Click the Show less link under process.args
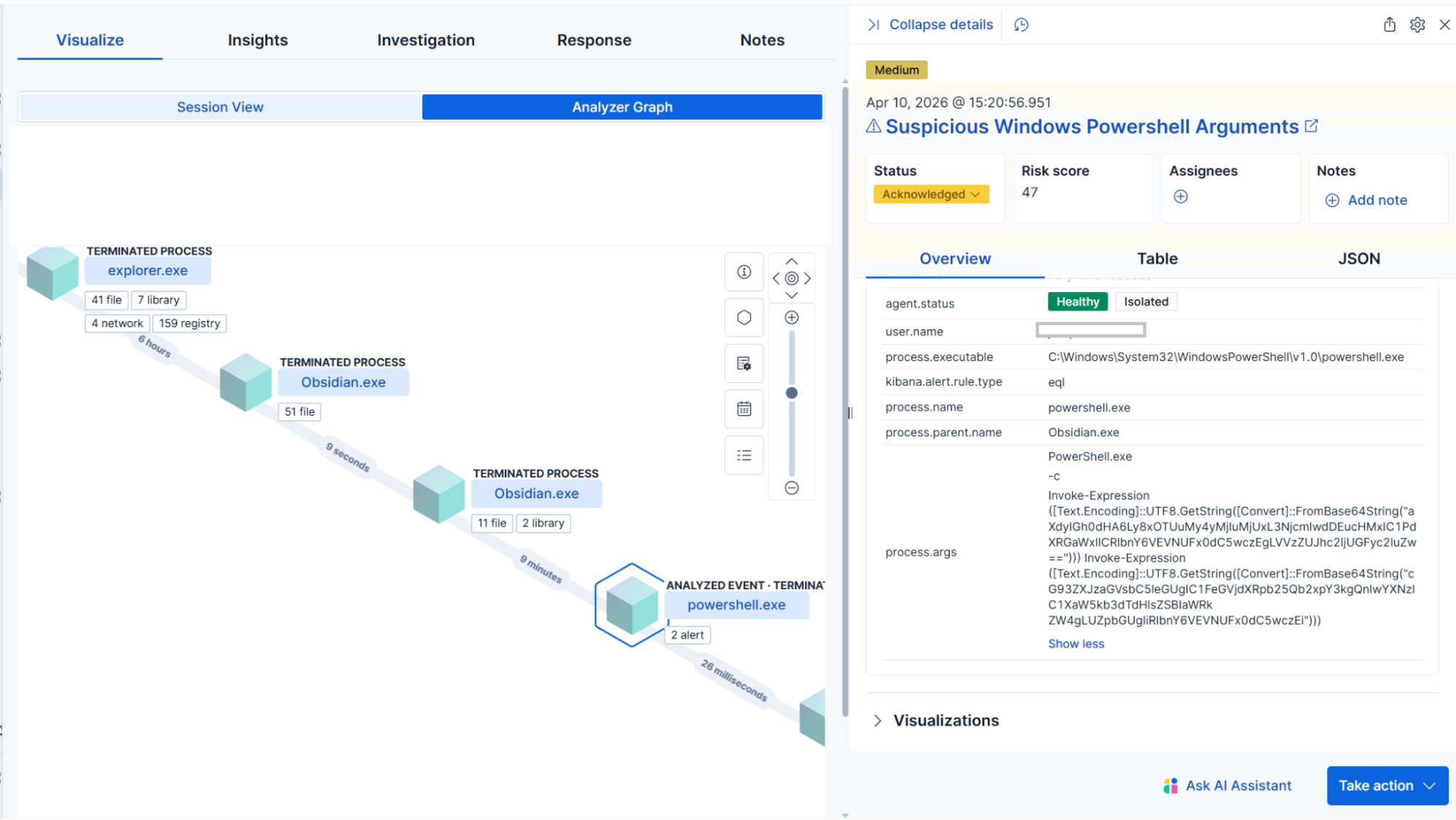The image size is (1456, 820). pyautogui.click(x=1076, y=643)
